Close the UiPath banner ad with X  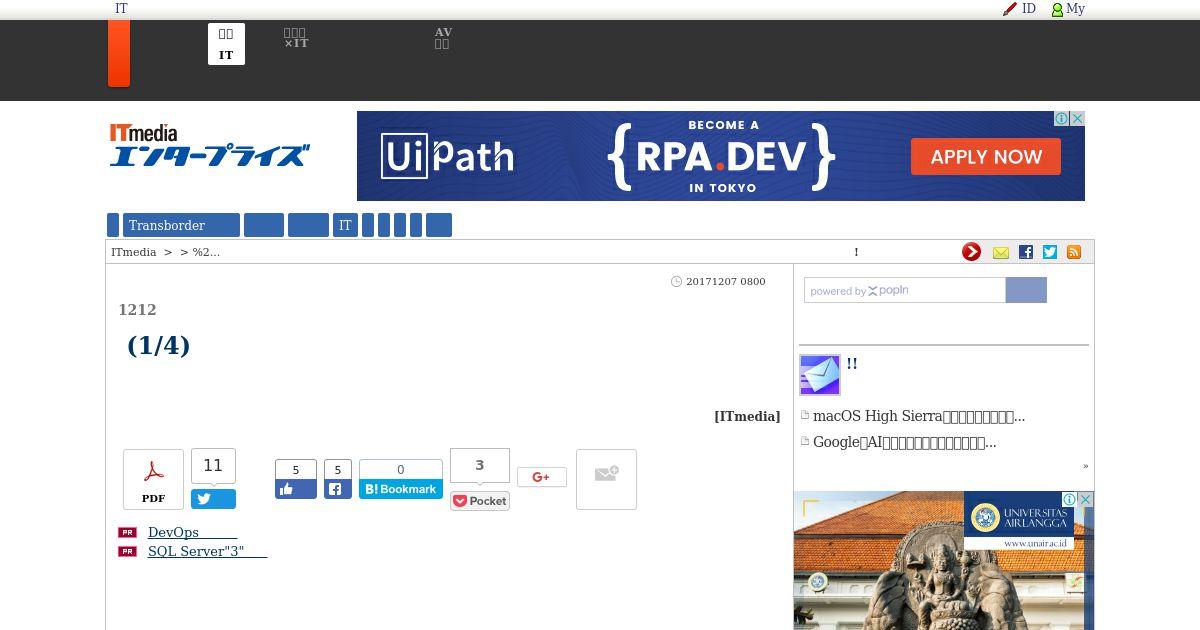click(1078, 118)
